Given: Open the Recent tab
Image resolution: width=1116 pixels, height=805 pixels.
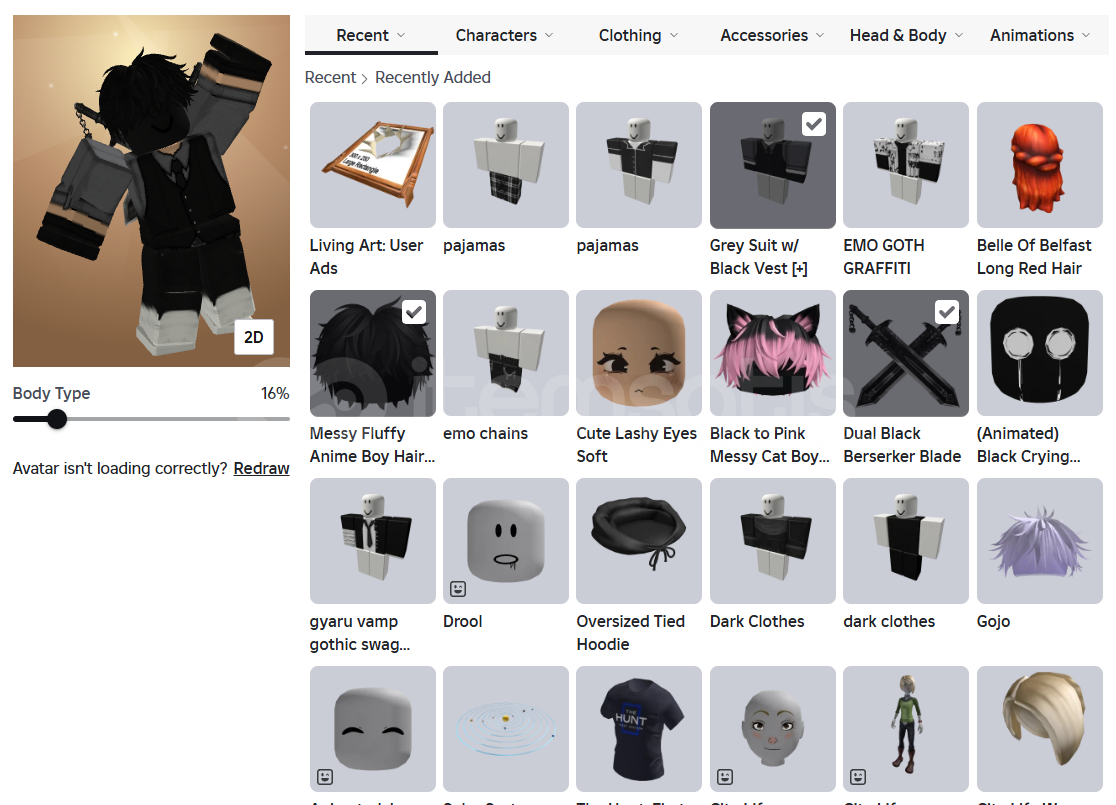Looking at the screenshot, I should (x=371, y=35).
